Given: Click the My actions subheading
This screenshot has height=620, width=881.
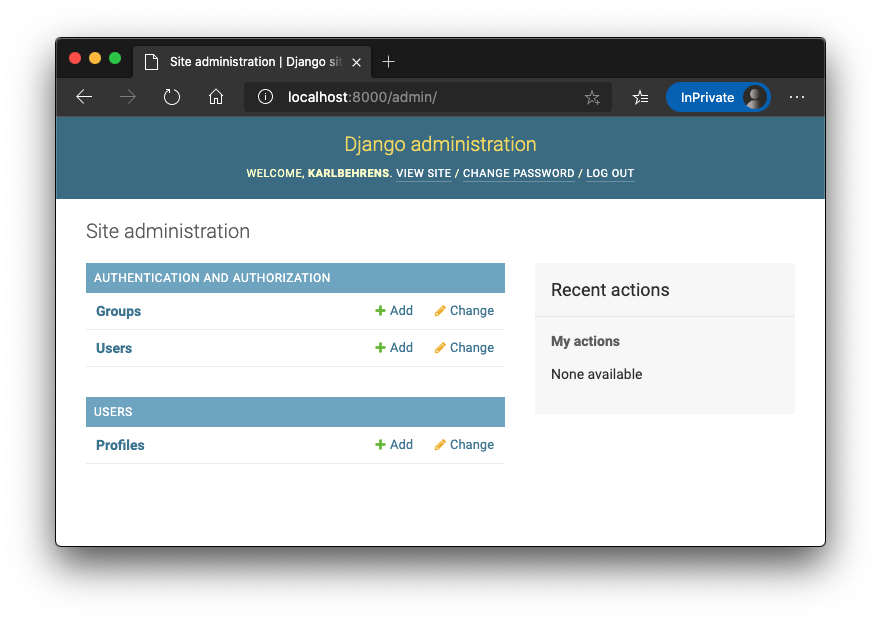Looking at the screenshot, I should point(585,341).
